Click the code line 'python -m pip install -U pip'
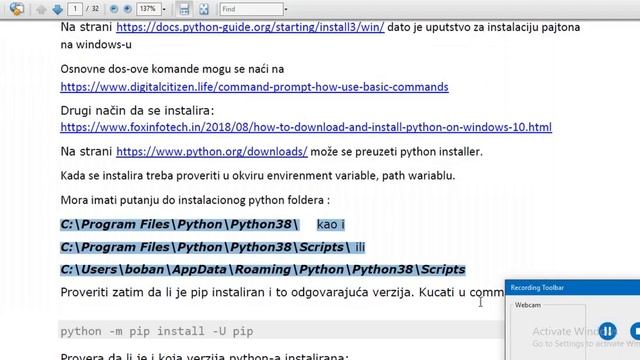 point(157,331)
